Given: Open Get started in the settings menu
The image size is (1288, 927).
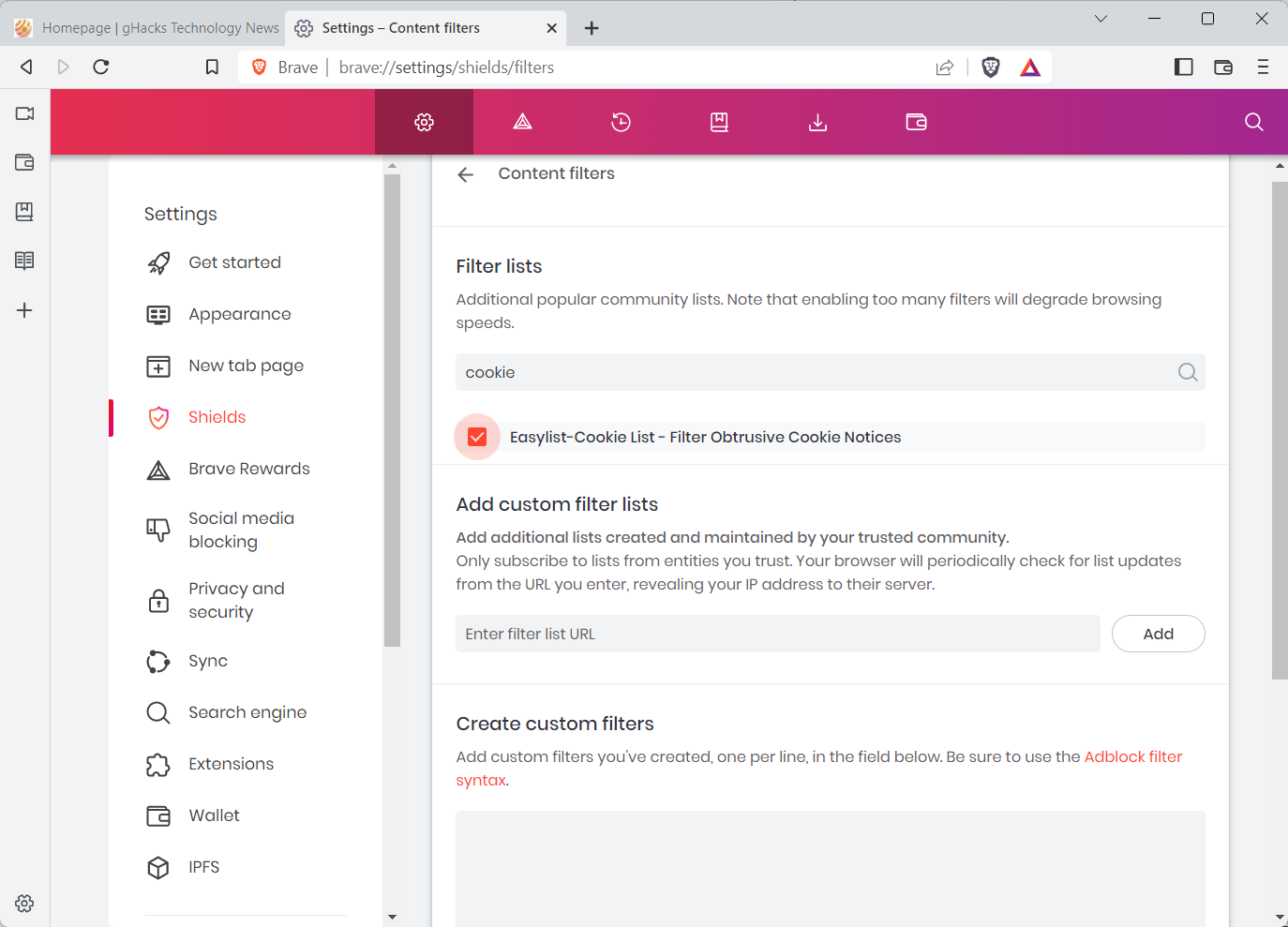Looking at the screenshot, I should [234, 262].
